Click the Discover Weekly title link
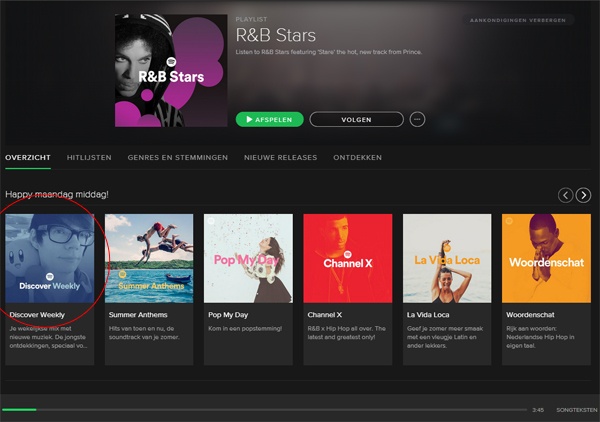Viewport: 600px width, 422px height. (37, 315)
